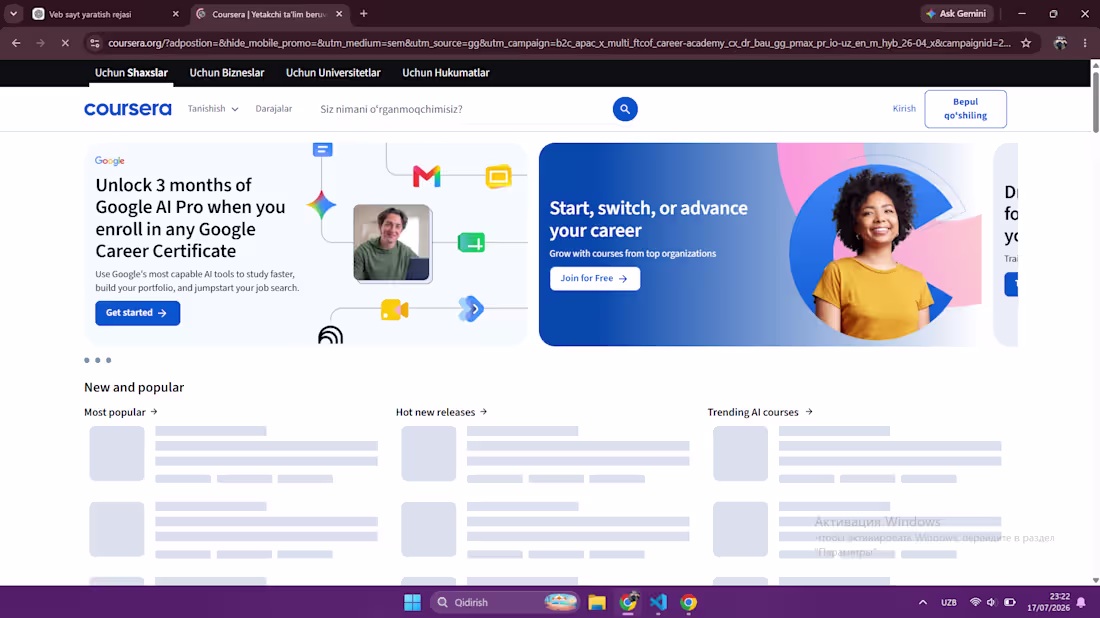This screenshot has width=1100, height=618.
Task: Open the tab search chevron dropdown
Action: (x=13, y=13)
